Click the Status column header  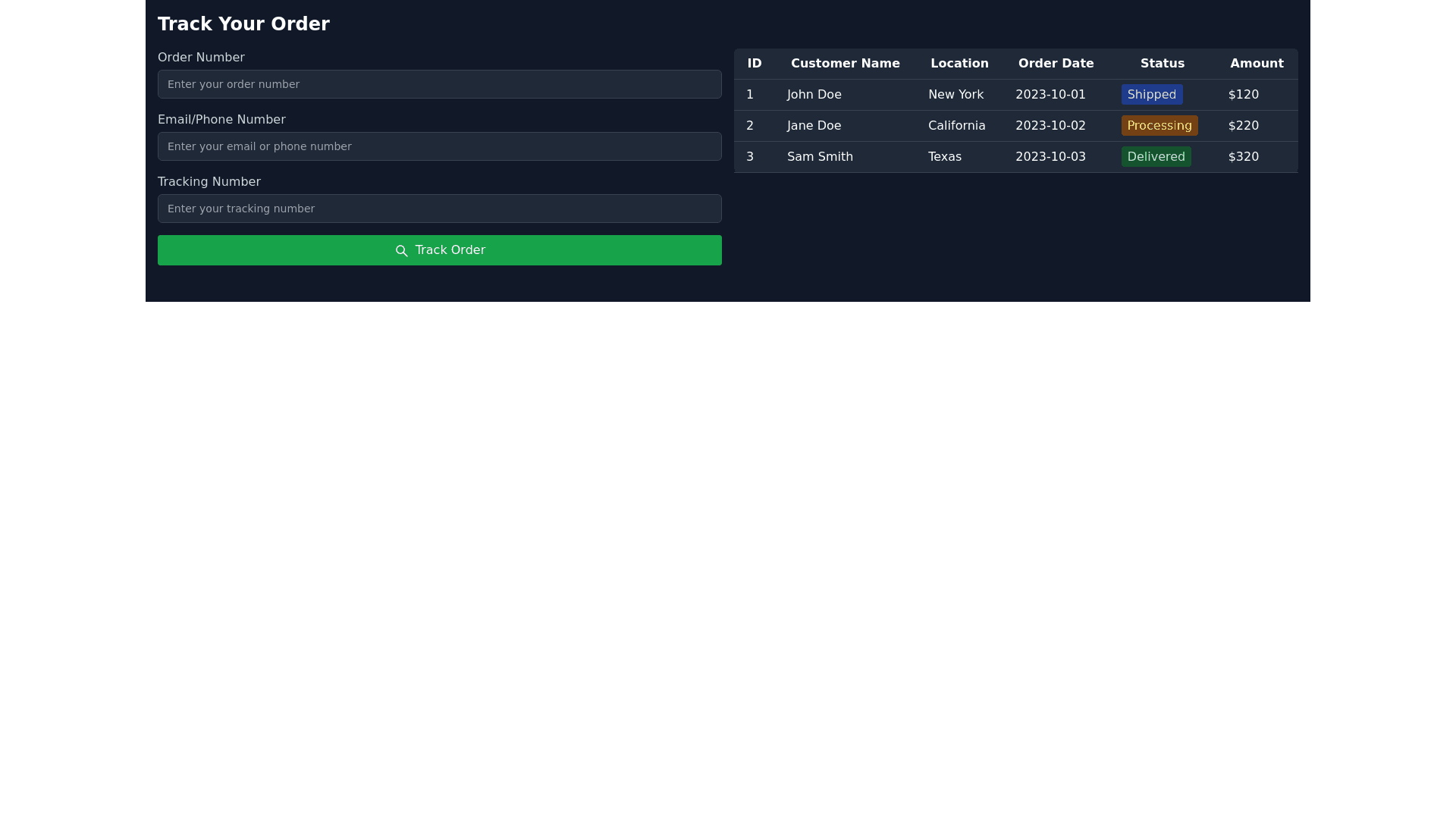[1162, 64]
